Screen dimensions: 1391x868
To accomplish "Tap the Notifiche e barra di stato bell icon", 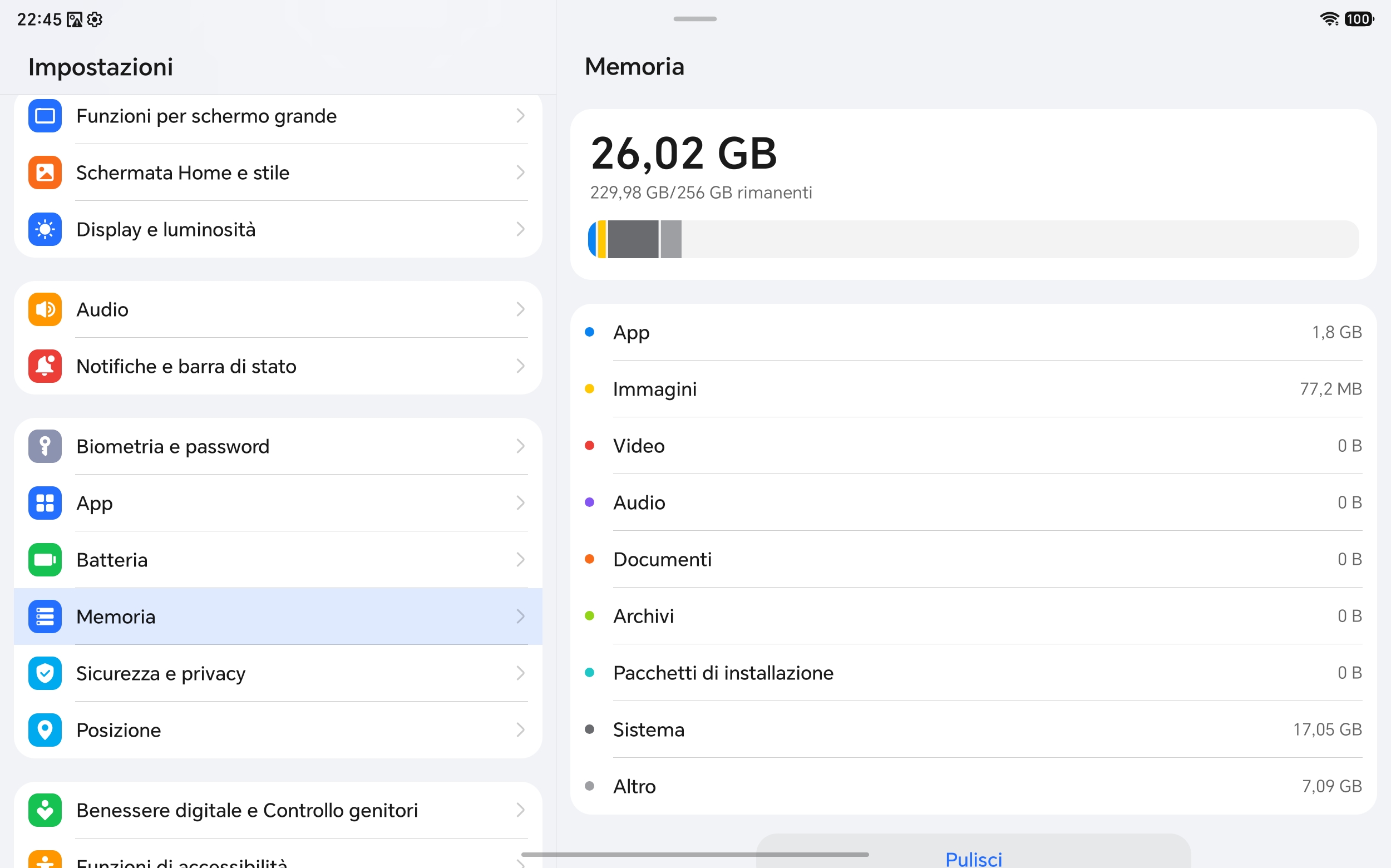I will click(45, 366).
